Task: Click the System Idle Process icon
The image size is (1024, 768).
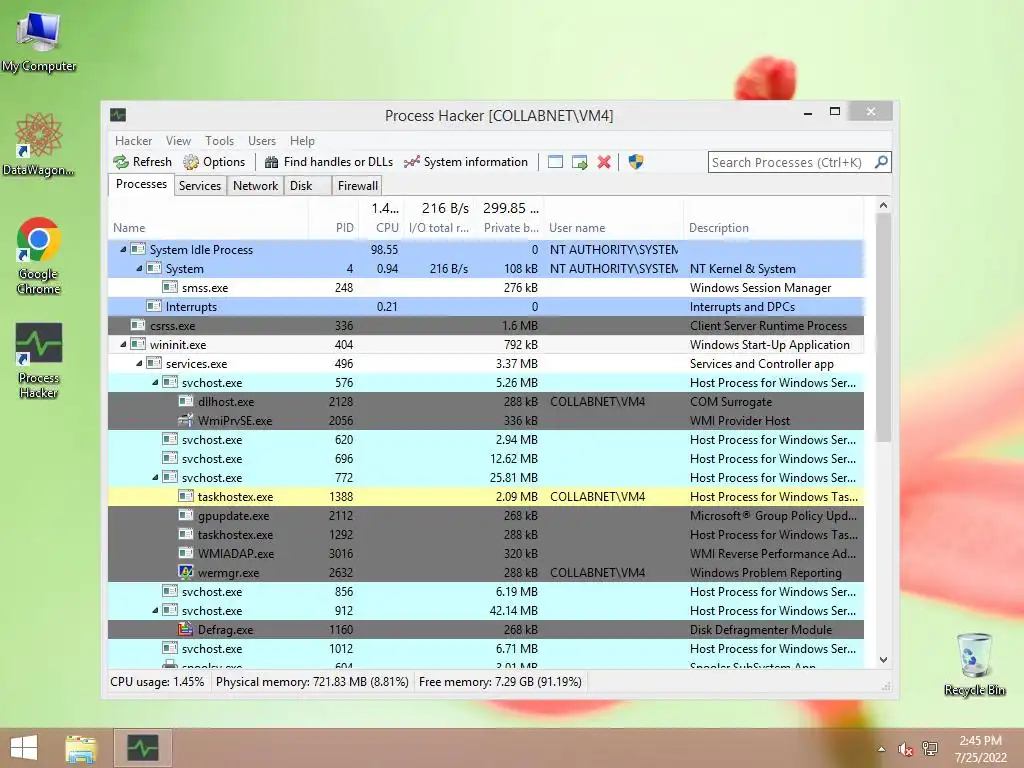Action: [138, 249]
